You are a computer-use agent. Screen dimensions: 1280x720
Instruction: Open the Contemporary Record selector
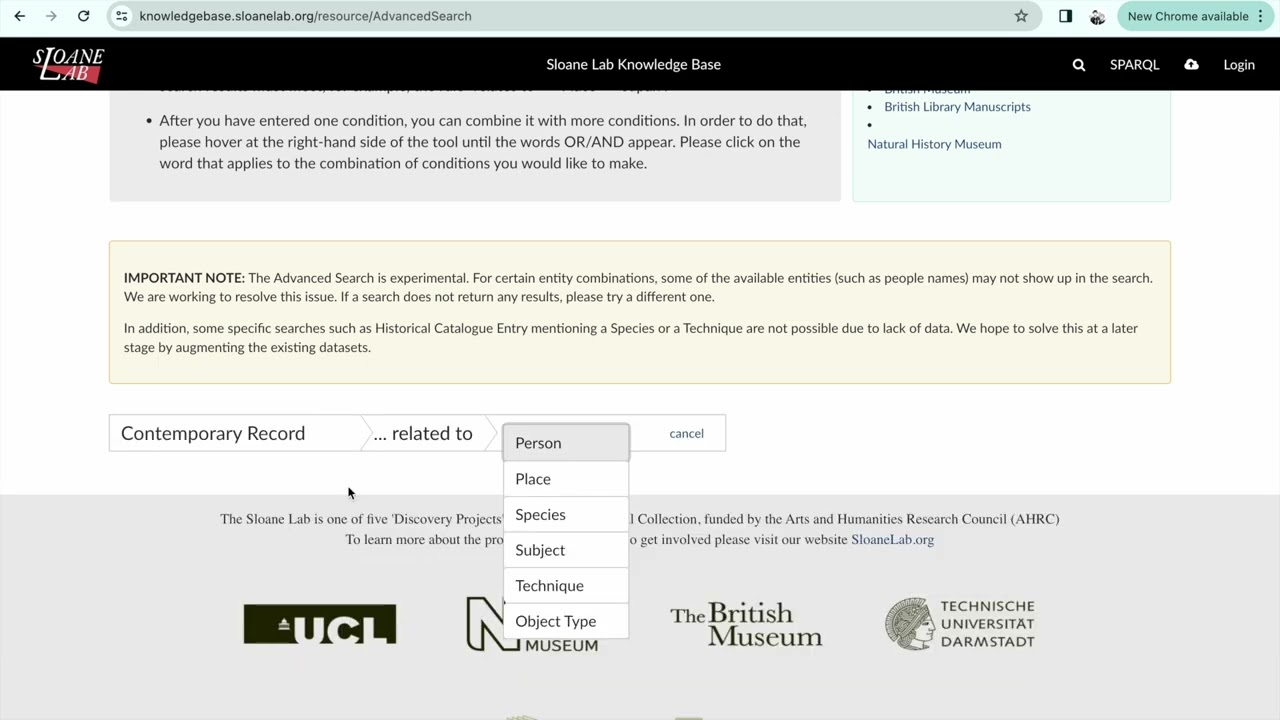pyautogui.click(x=235, y=433)
